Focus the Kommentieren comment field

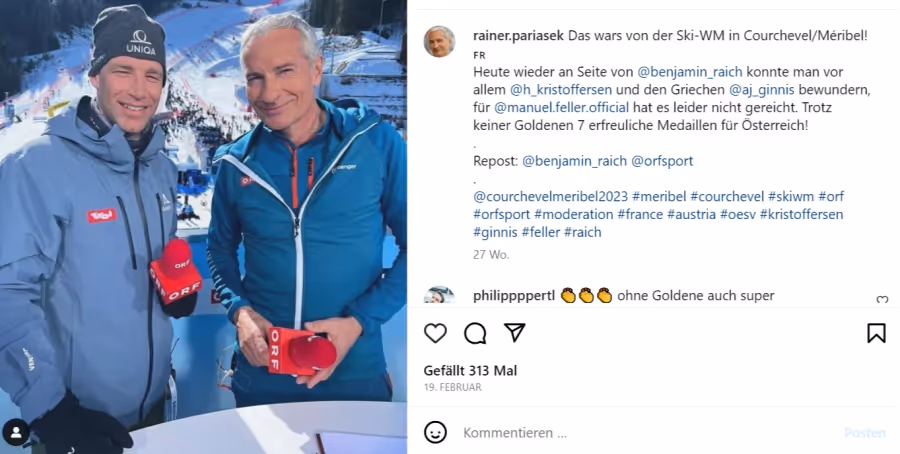(x=649, y=433)
